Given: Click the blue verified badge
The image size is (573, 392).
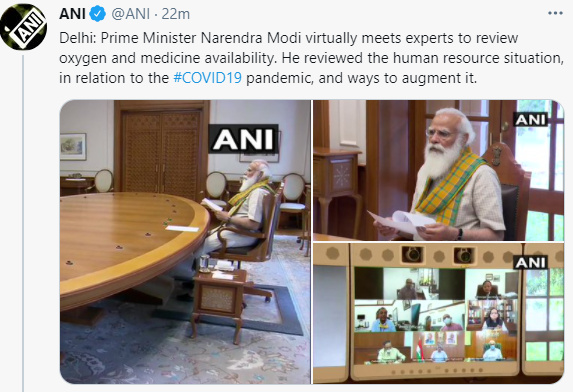Looking at the screenshot, I should [98, 14].
